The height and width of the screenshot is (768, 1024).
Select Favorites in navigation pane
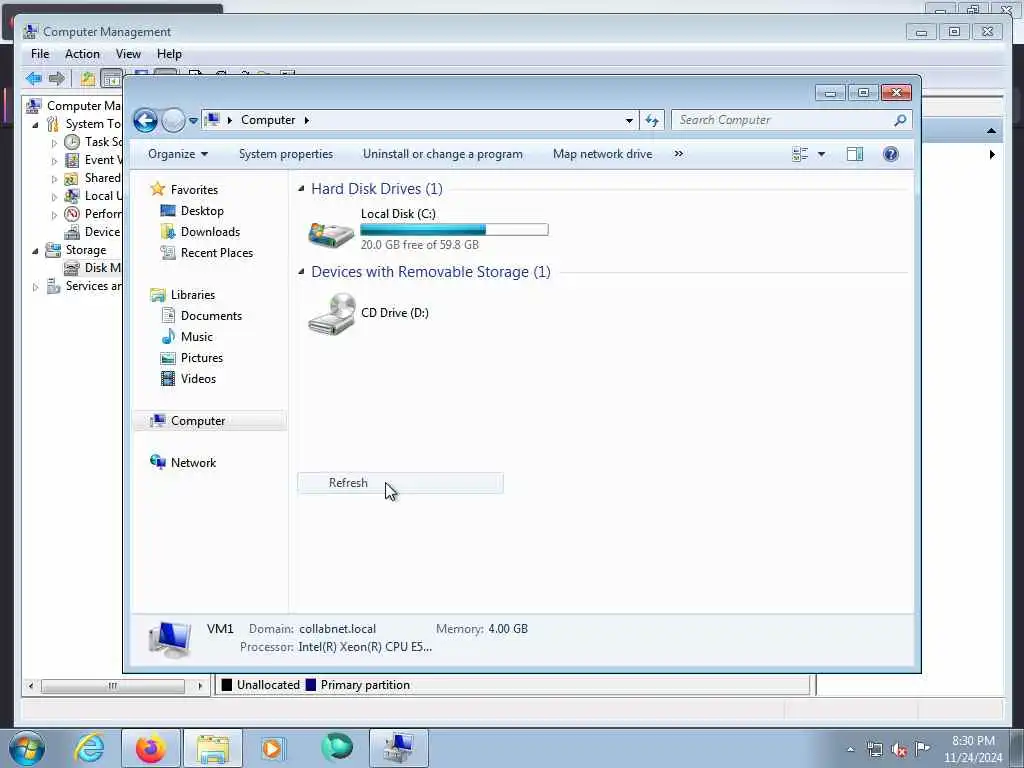(194, 190)
